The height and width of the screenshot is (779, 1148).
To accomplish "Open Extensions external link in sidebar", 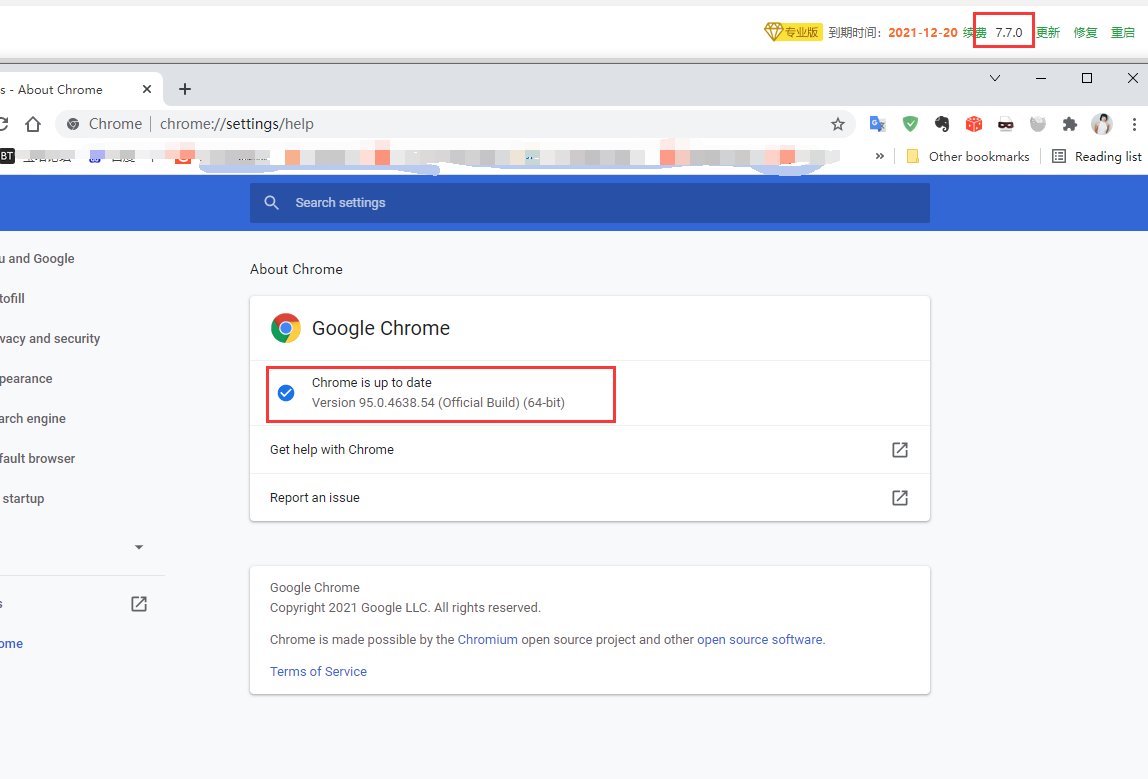I will click(x=139, y=604).
